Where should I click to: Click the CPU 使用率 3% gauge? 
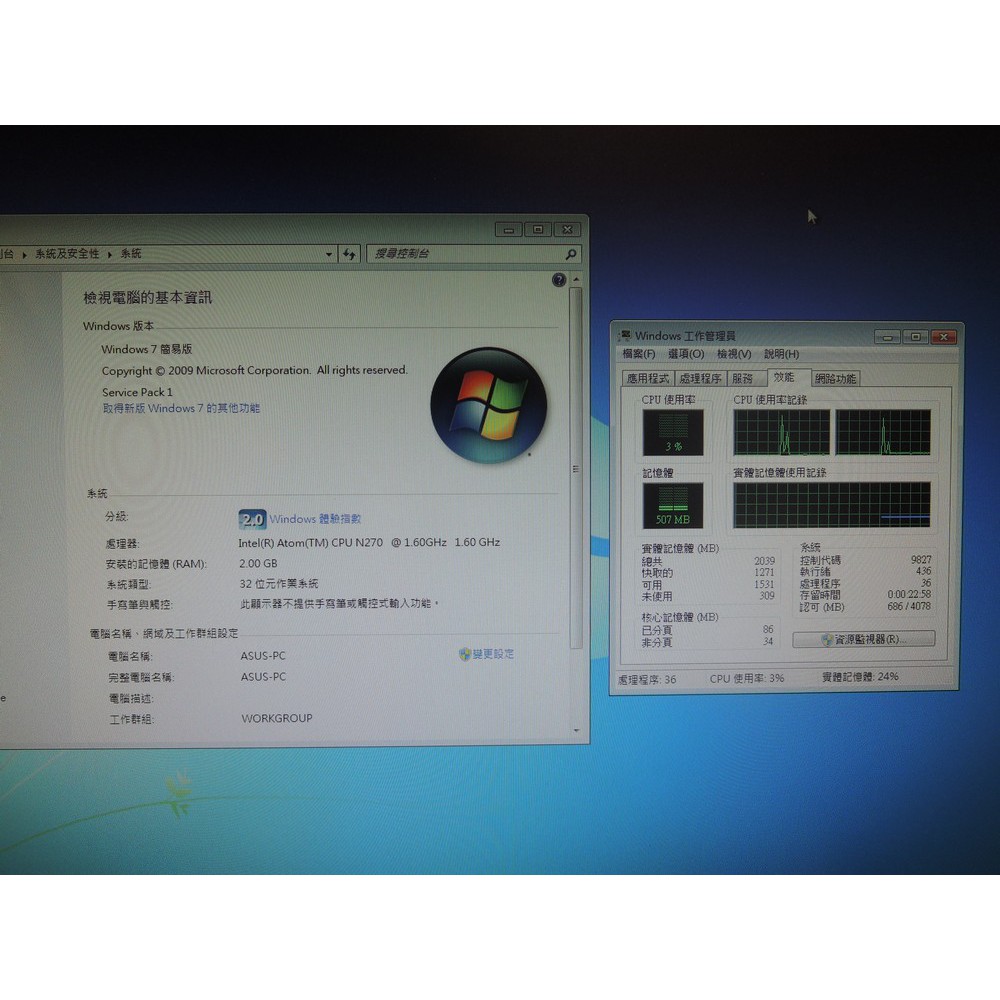click(x=673, y=433)
